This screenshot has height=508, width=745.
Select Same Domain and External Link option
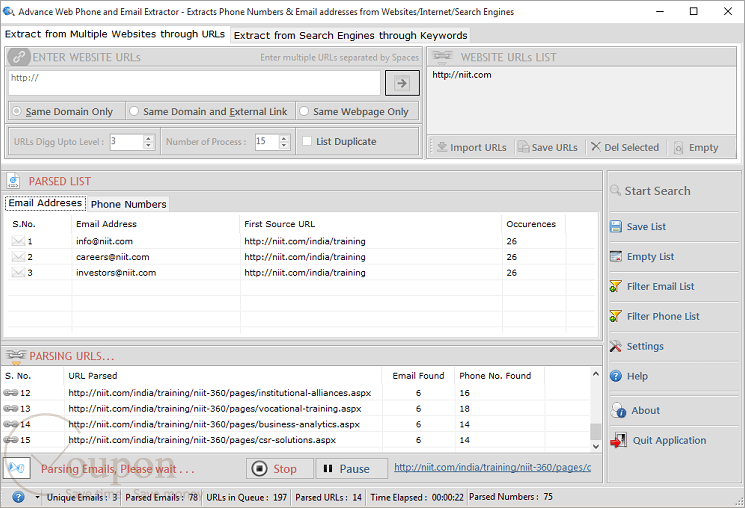134,111
